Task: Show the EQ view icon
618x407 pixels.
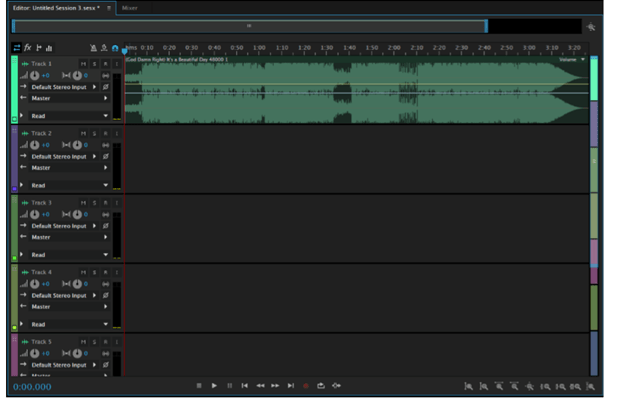Action: coord(49,47)
